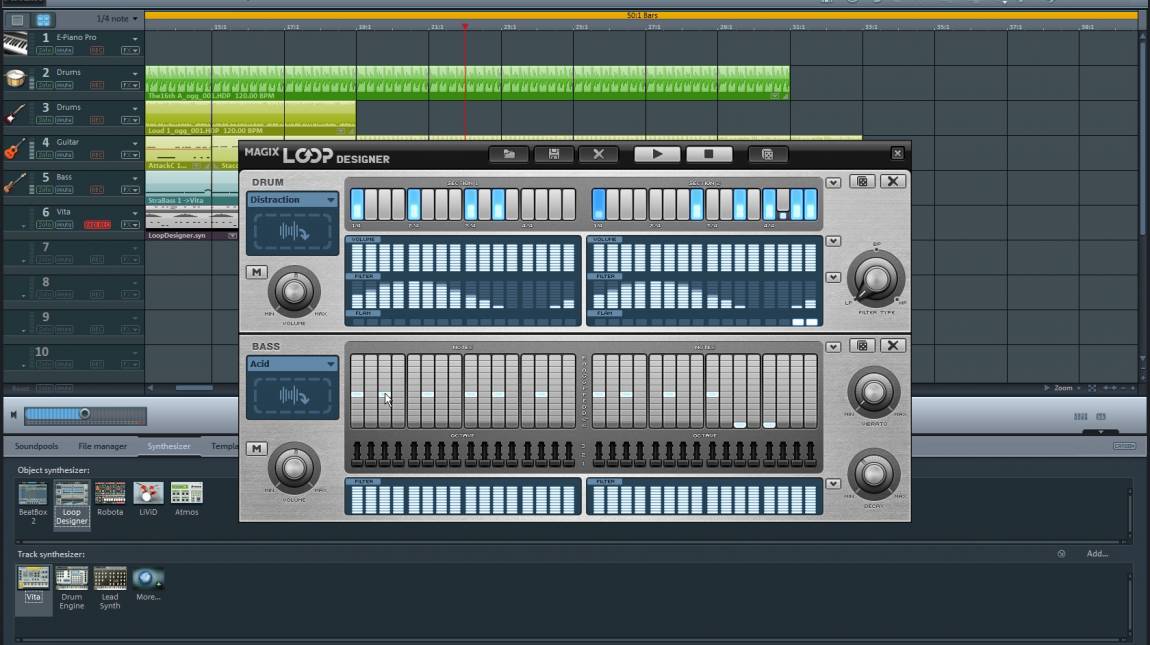Click Add... in the Track synthesizer row

(x=1097, y=554)
